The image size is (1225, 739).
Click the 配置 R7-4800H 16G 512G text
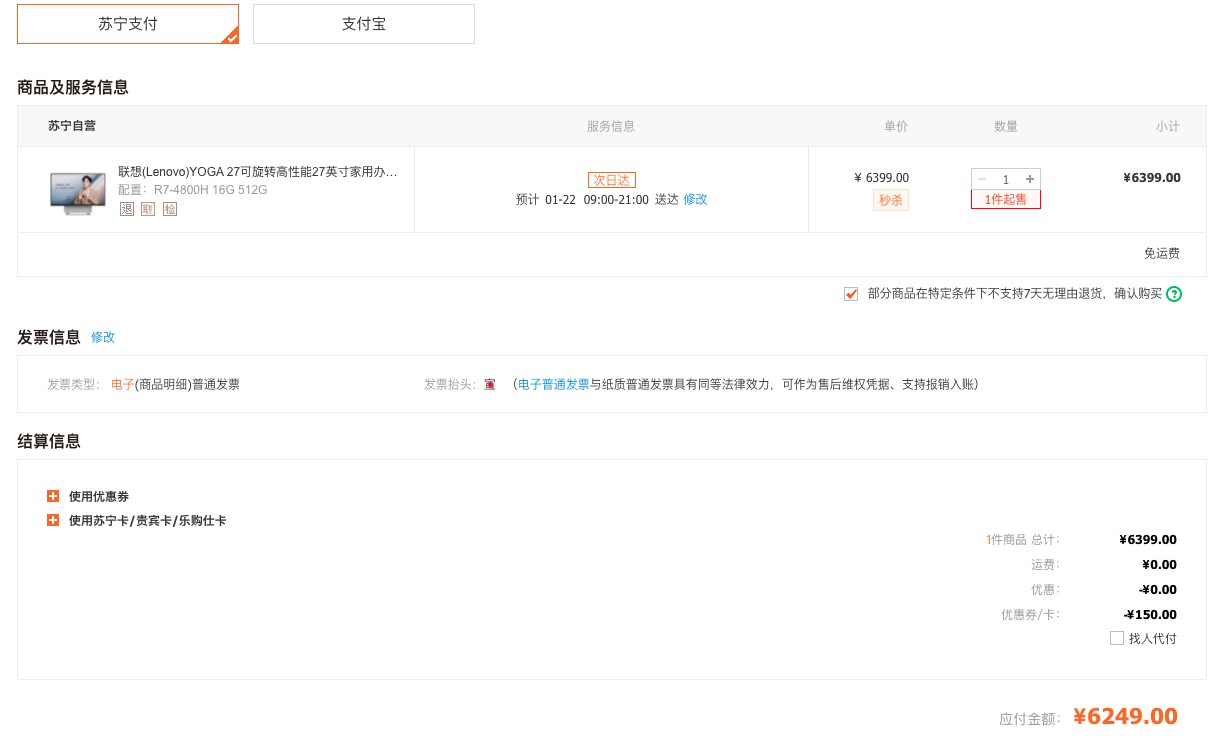[x=193, y=190]
